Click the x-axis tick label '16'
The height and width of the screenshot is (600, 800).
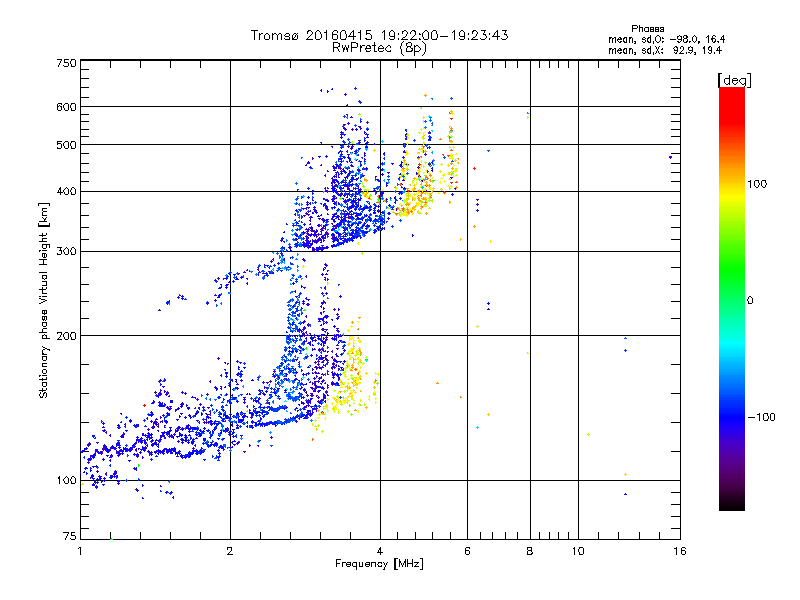click(680, 551)
